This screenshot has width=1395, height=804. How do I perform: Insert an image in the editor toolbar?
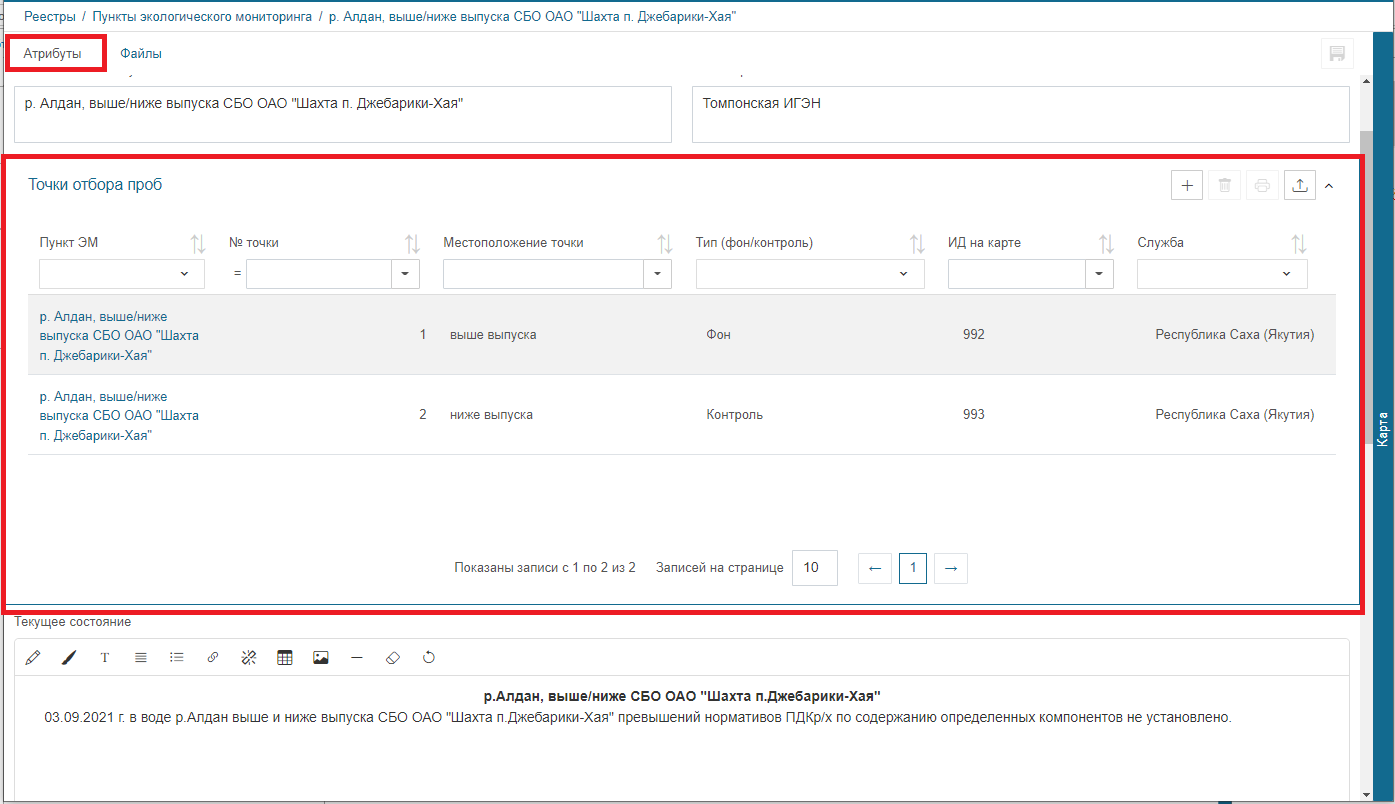click(x=321, y=658)
